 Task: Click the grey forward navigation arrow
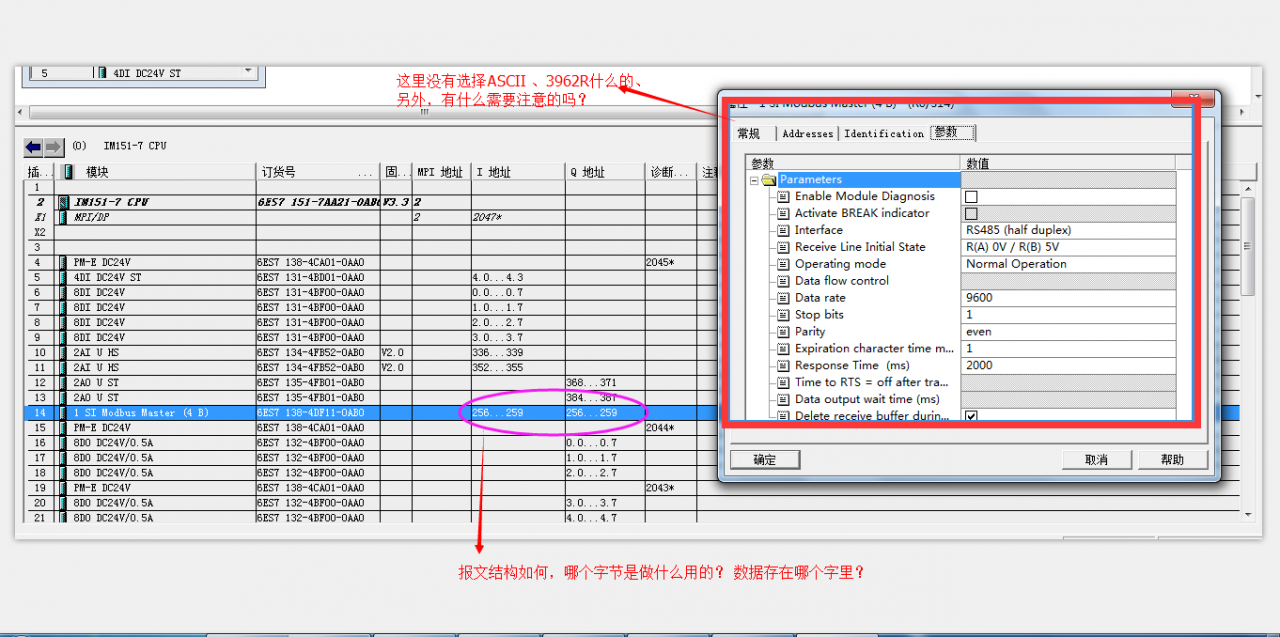coord(54,147)
